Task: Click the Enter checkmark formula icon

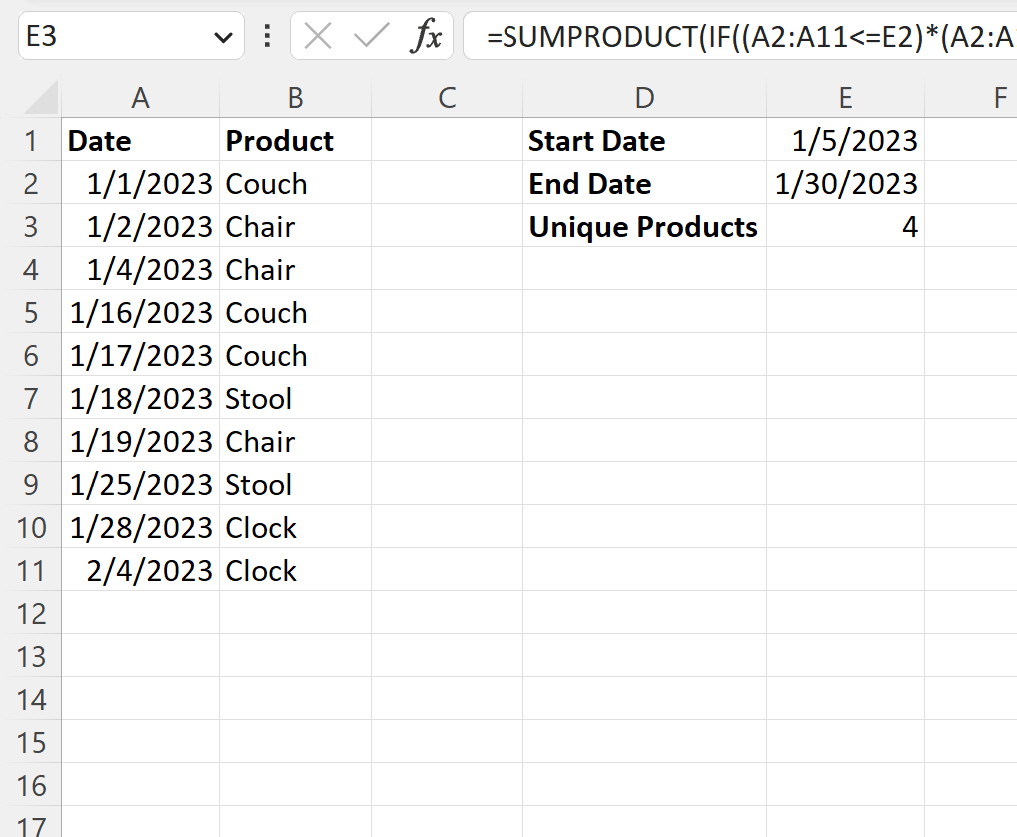Action: (x=371, y=37)
